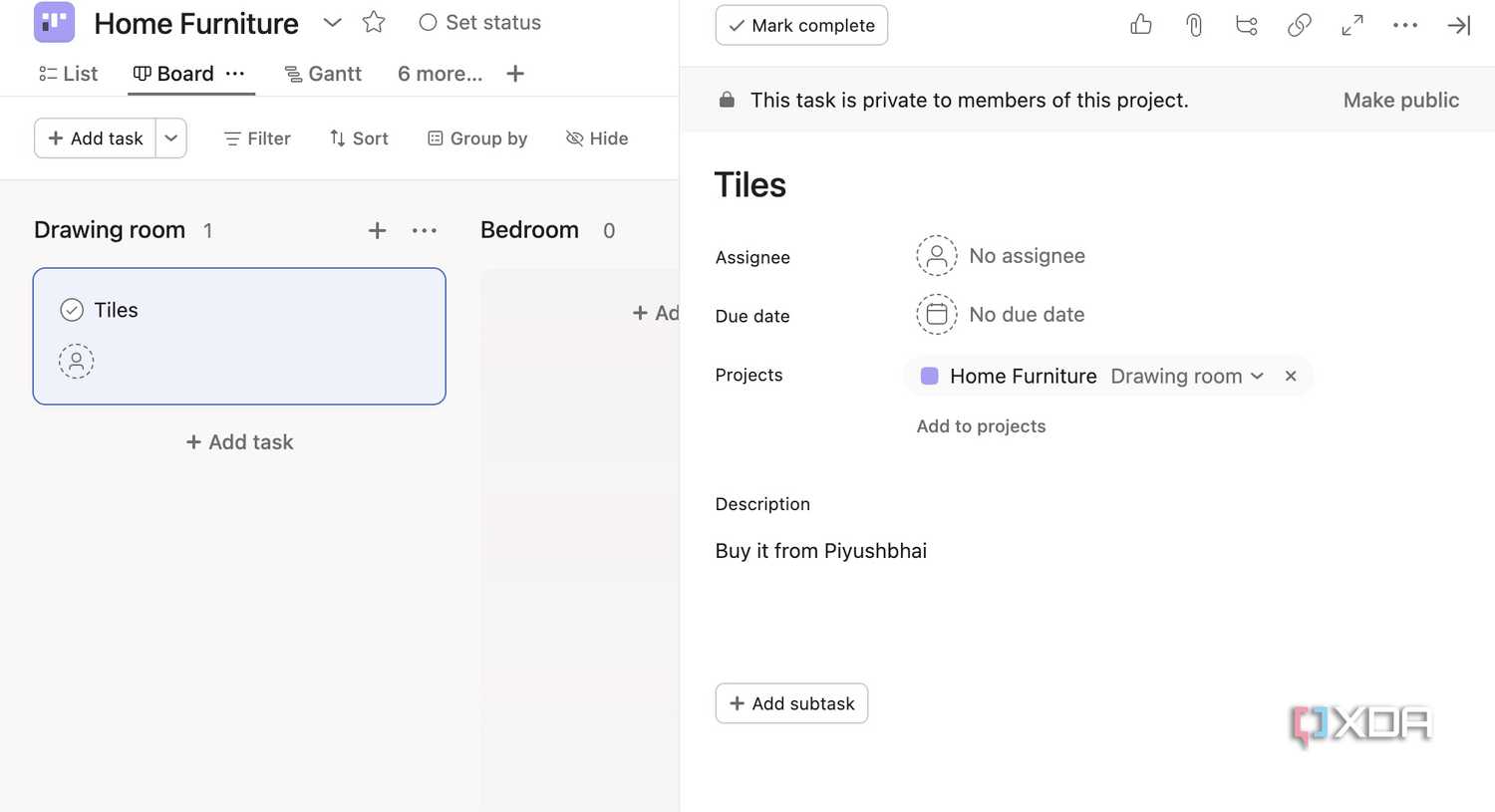Open task more actions ellipsis
Image resolution: width=1495 pixels, height=812 pixels.
click(1405, 25)
